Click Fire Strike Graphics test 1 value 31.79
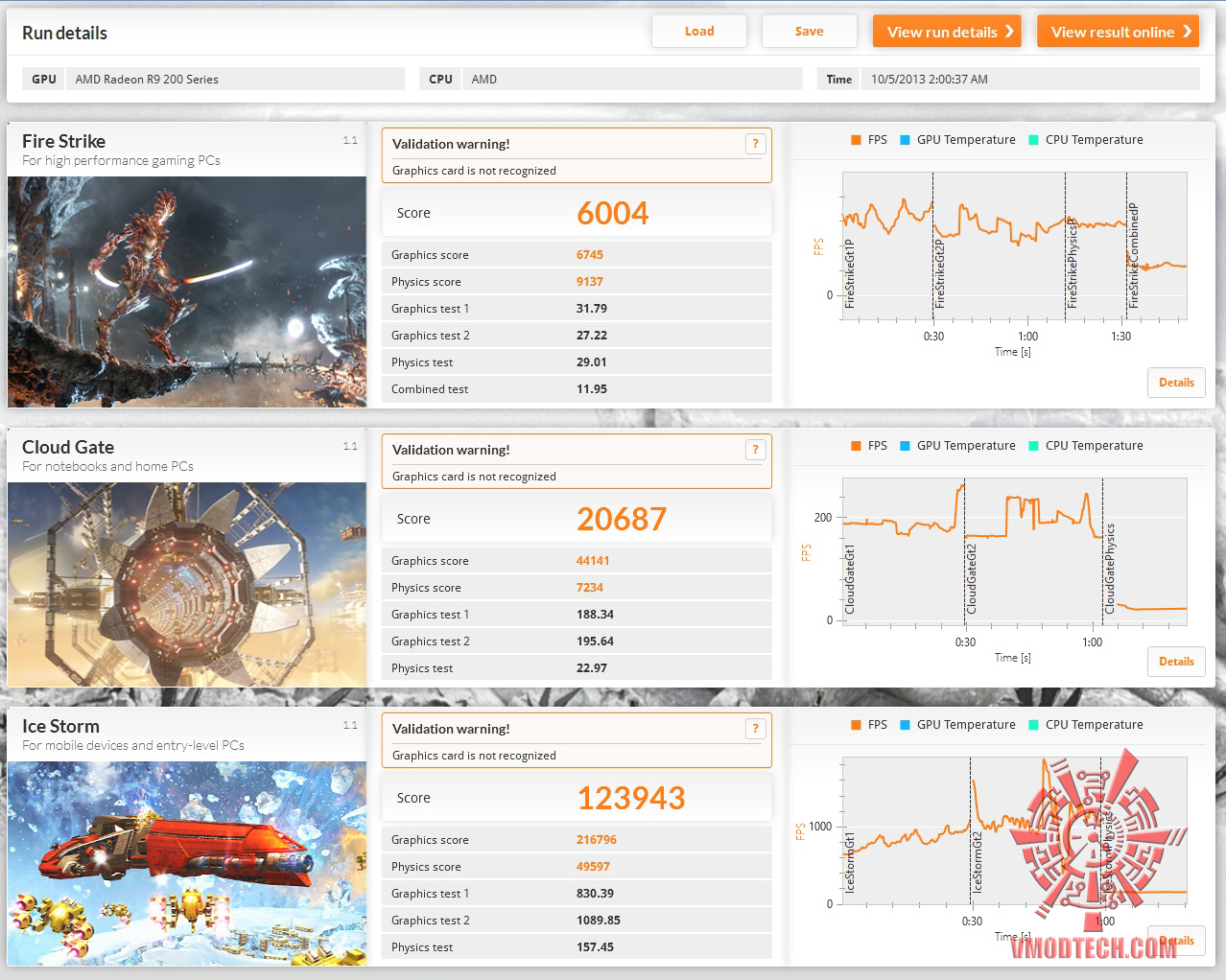1226x980 pixels. pyautogui.click(x=592, y=309)
